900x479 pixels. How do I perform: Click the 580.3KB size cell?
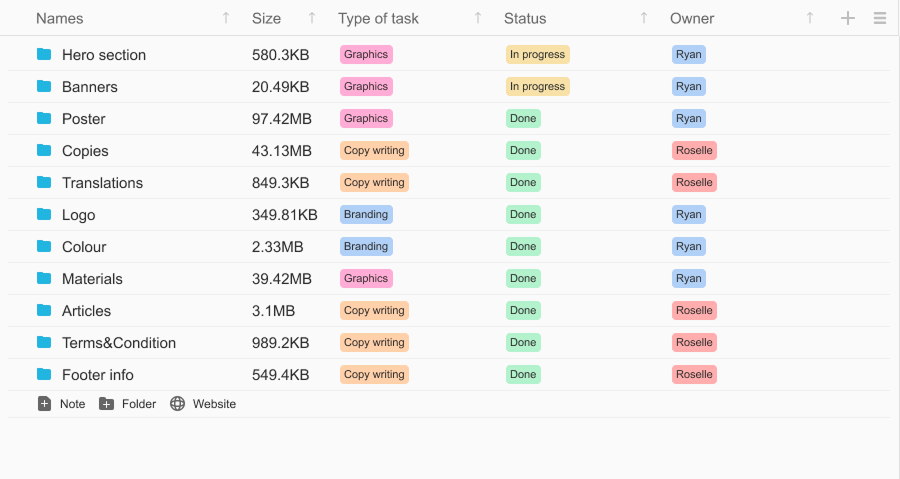[281, 54]
